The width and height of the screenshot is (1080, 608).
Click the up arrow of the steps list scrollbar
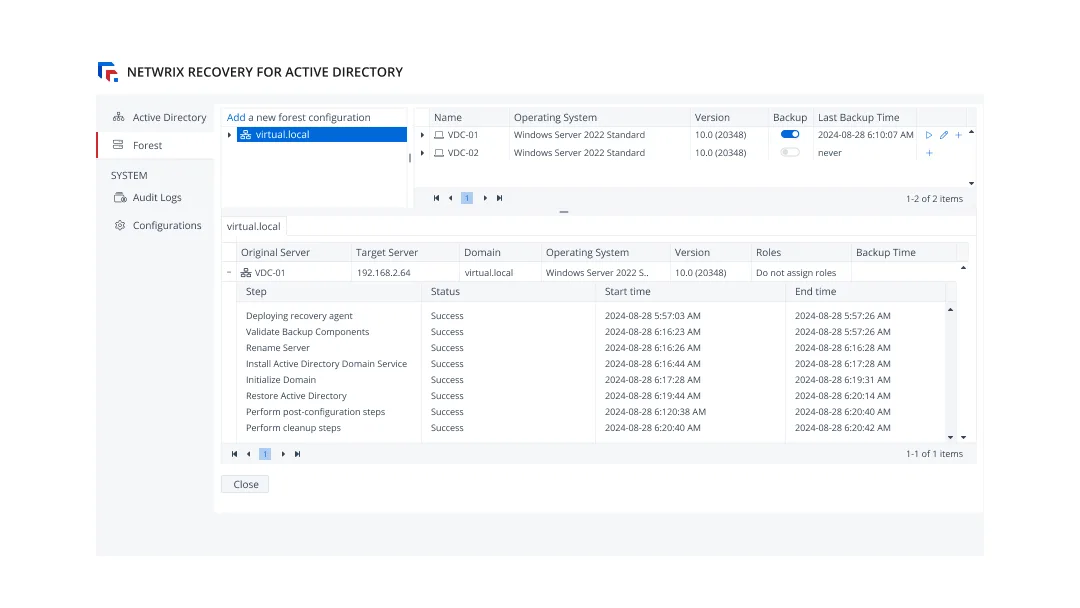click(x=951, y=310)
